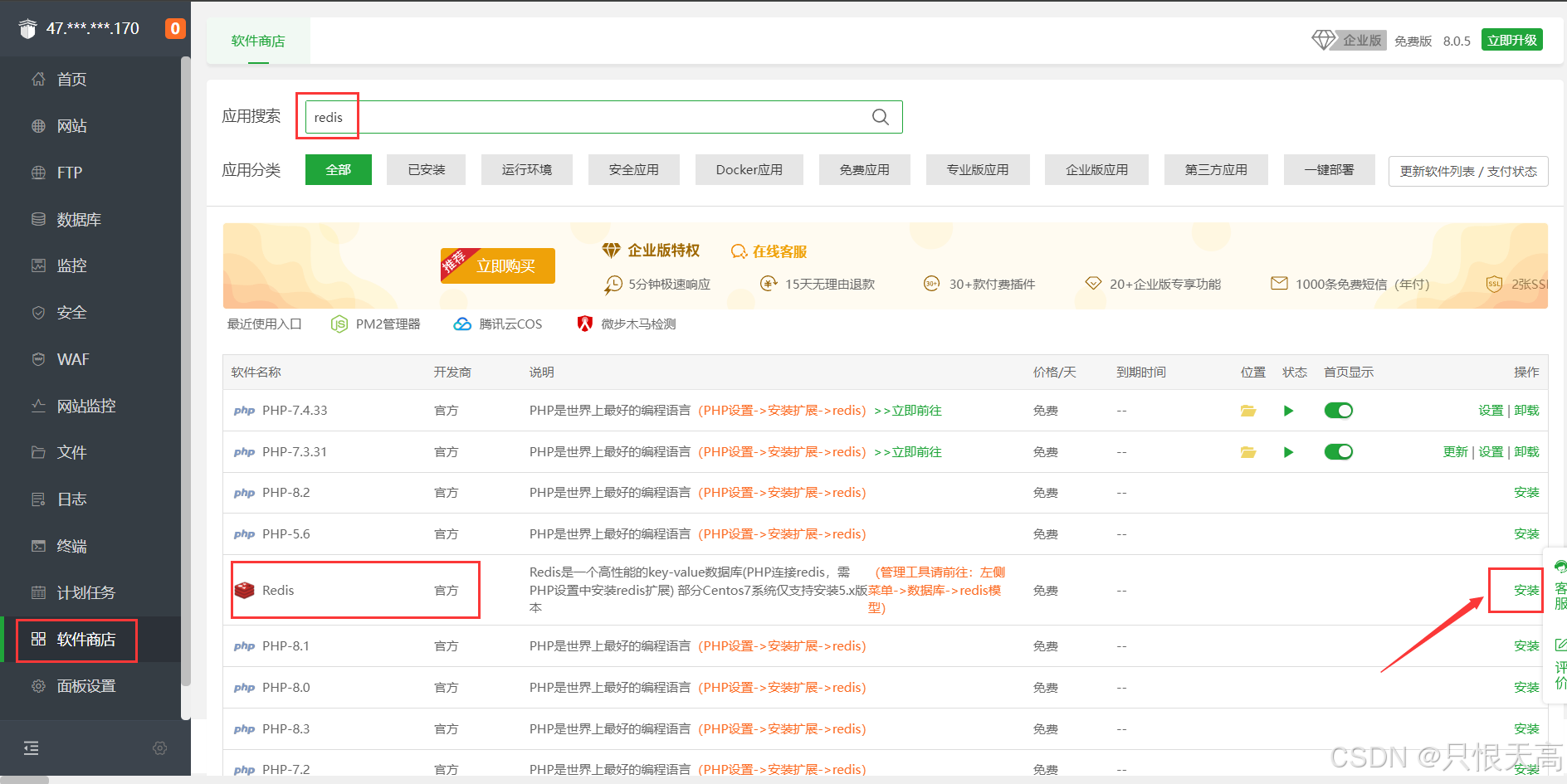Image resolution: width=1567 pixels, height=784 pixels.
Task: Open sidebar settings gear icon
Action: 160,748
